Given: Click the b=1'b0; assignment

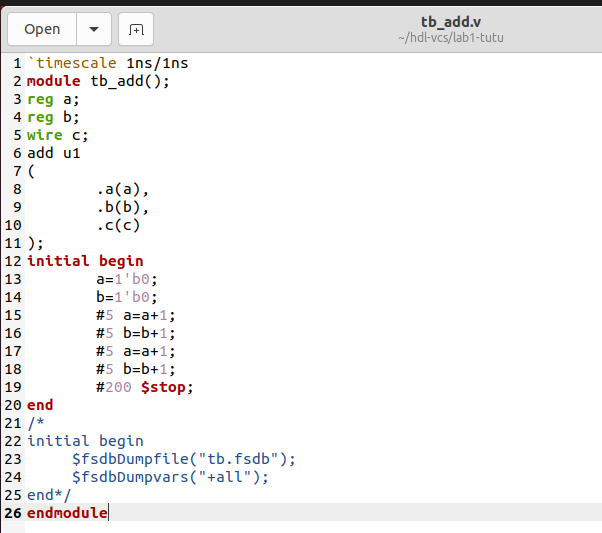Looking at the screenshot, I should coord(127,297).
